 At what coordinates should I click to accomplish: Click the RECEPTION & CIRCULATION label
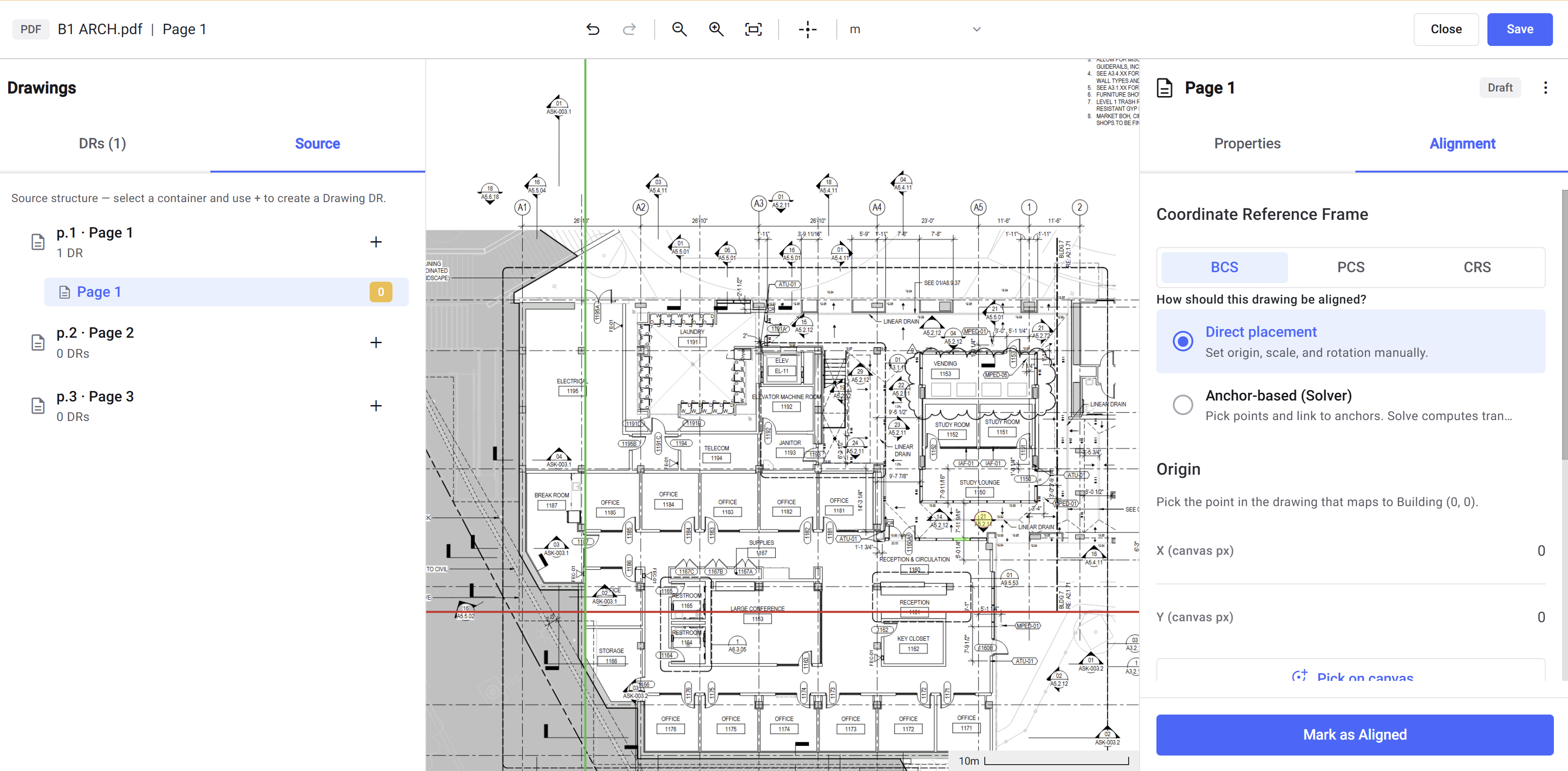pyautogui.click(x=914, y=559)
